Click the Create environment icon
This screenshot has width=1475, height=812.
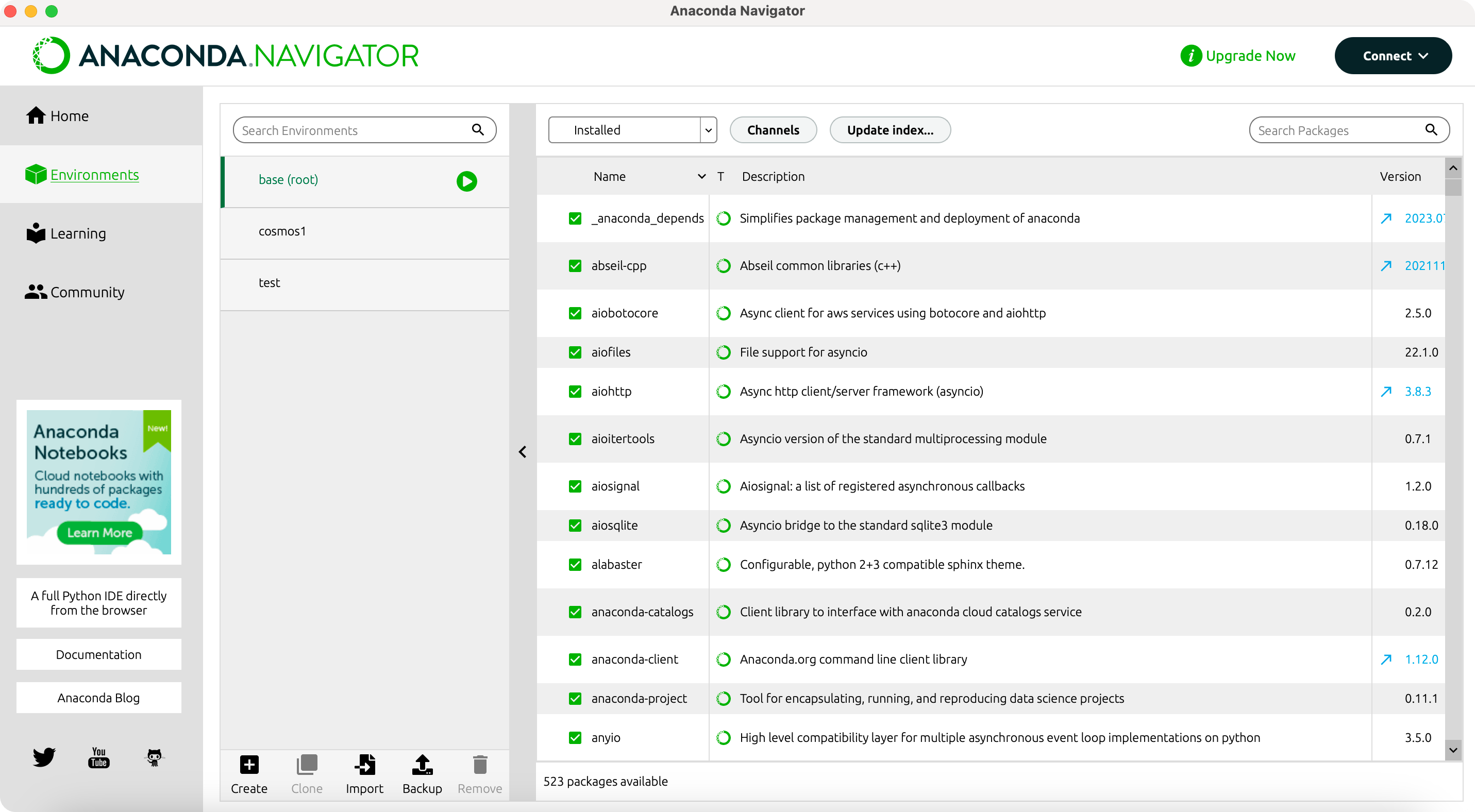coord(249,765)
